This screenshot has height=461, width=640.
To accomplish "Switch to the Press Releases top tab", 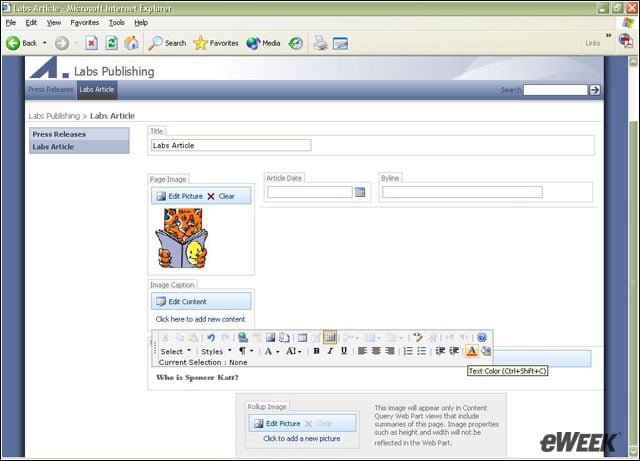I will pos(51,89).
